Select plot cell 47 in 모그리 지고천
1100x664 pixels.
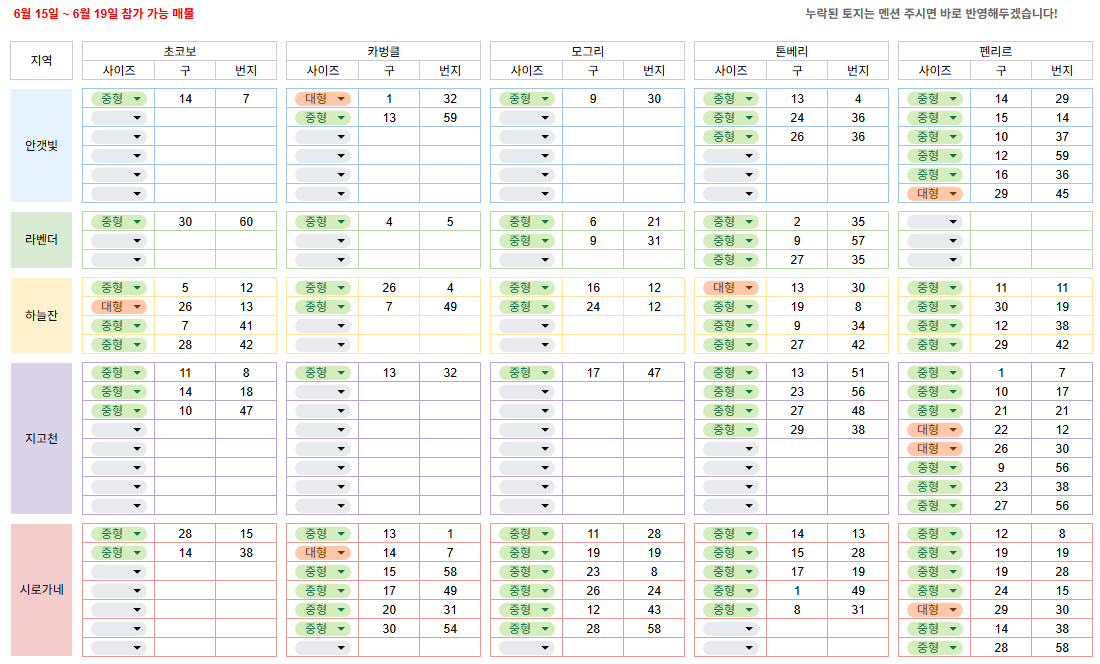point(654,373)
